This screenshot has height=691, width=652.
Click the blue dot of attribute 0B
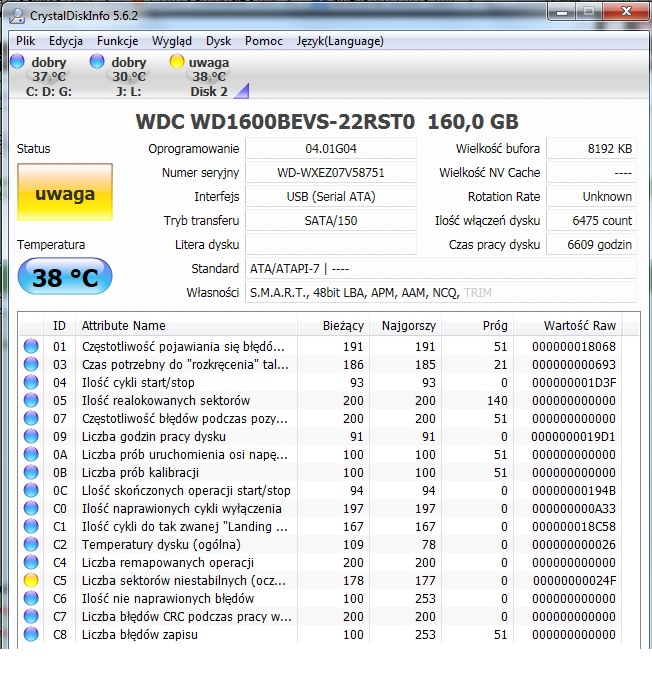click(31, 472)
